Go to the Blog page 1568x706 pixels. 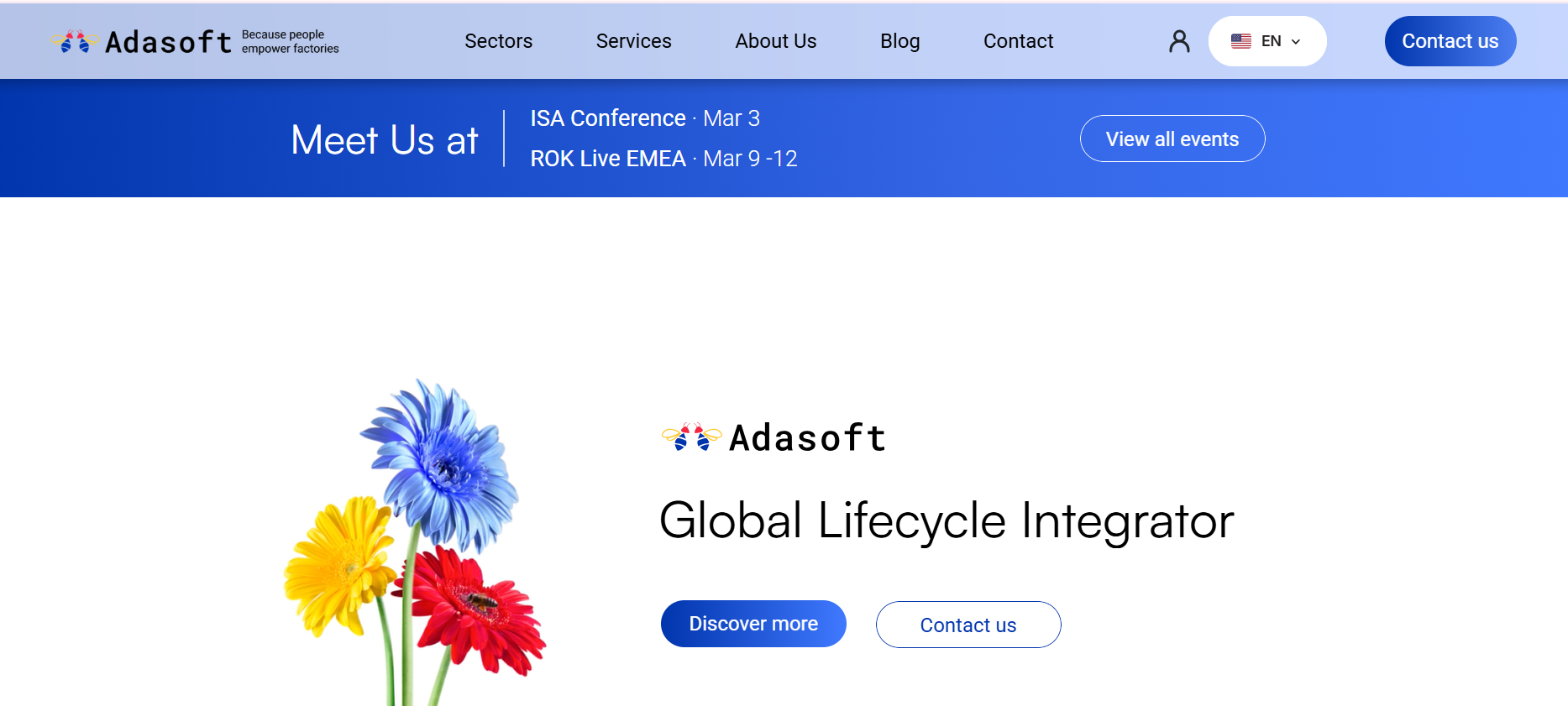[899, 41]
